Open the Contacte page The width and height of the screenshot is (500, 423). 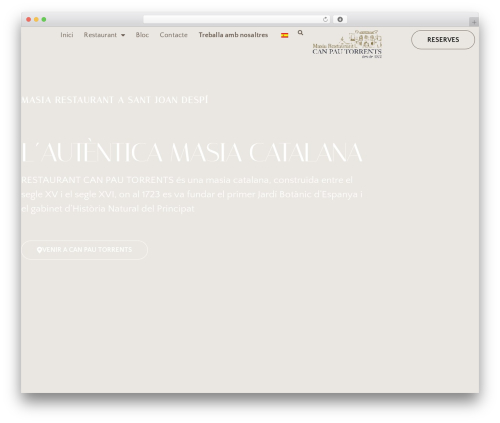coord(173,35)
